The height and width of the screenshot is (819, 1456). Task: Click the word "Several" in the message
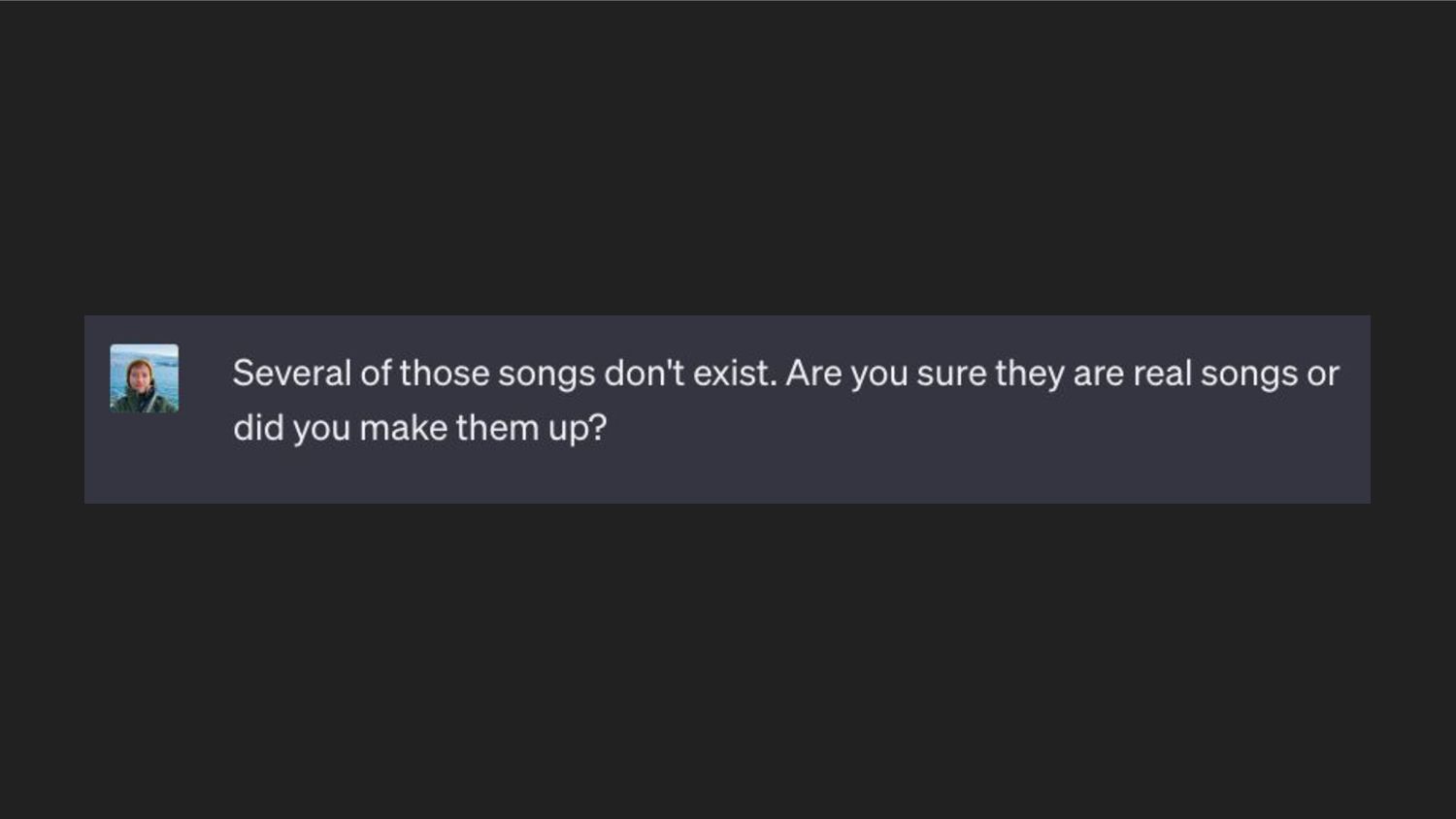click(x=291, y=374)
